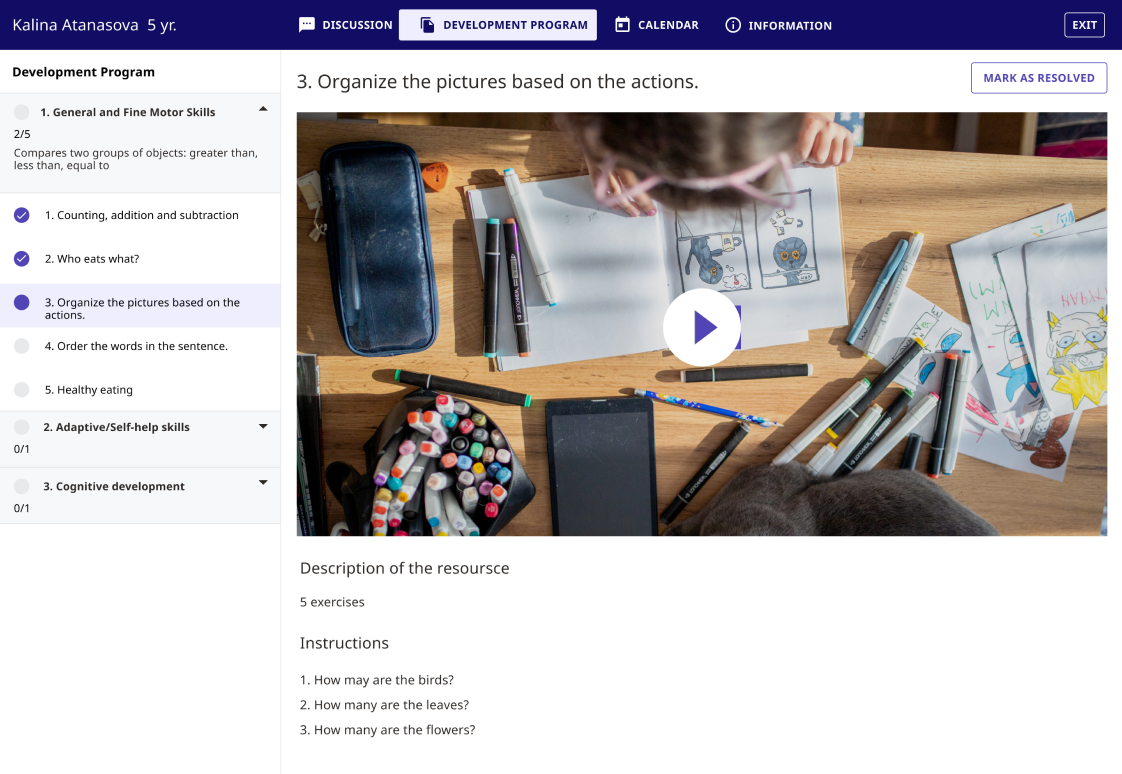
Task: Click the Calendar icon in top bar
Action: (623, 25)
